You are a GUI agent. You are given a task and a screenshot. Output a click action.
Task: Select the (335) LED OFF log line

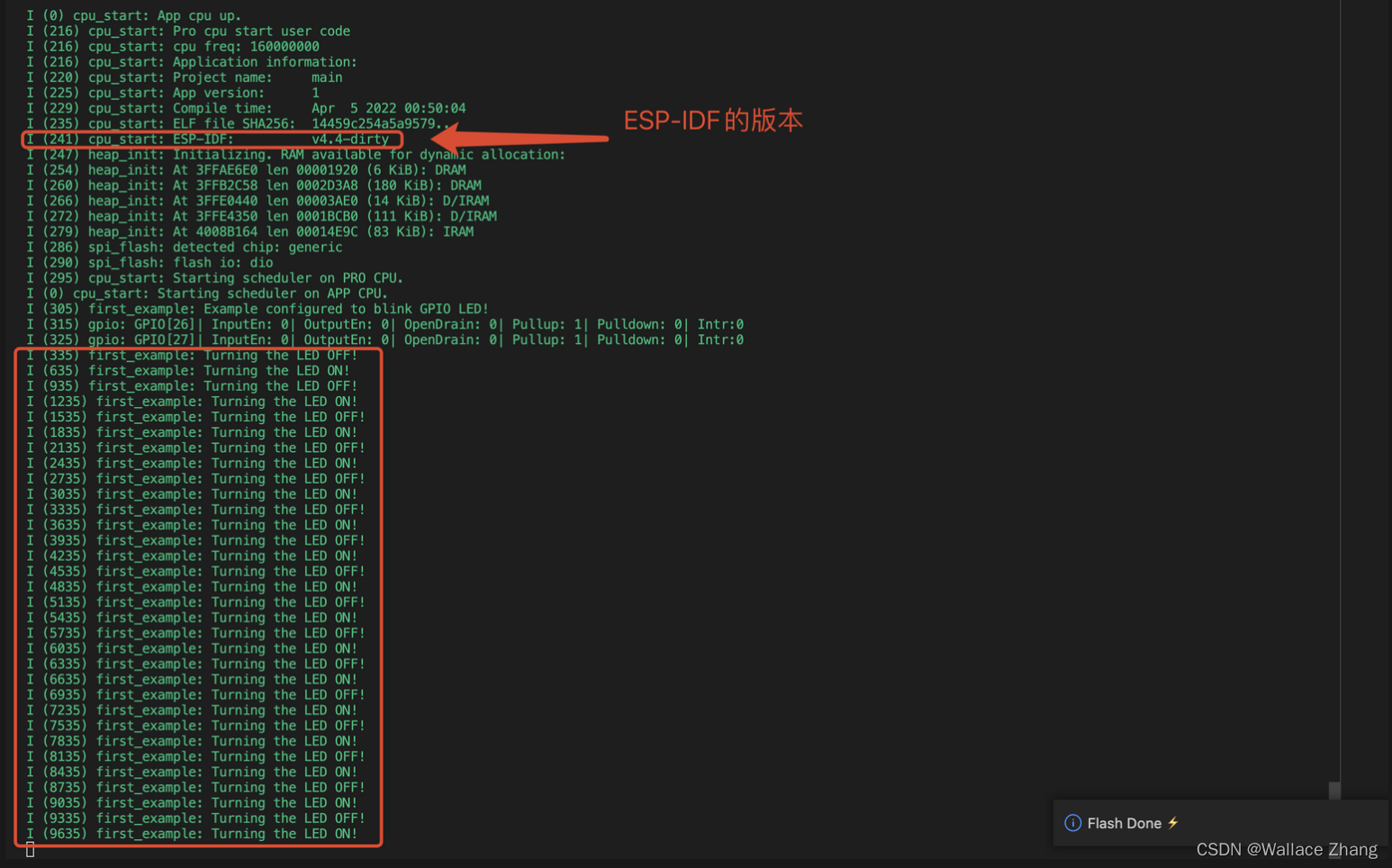click(x=192, y=355)
